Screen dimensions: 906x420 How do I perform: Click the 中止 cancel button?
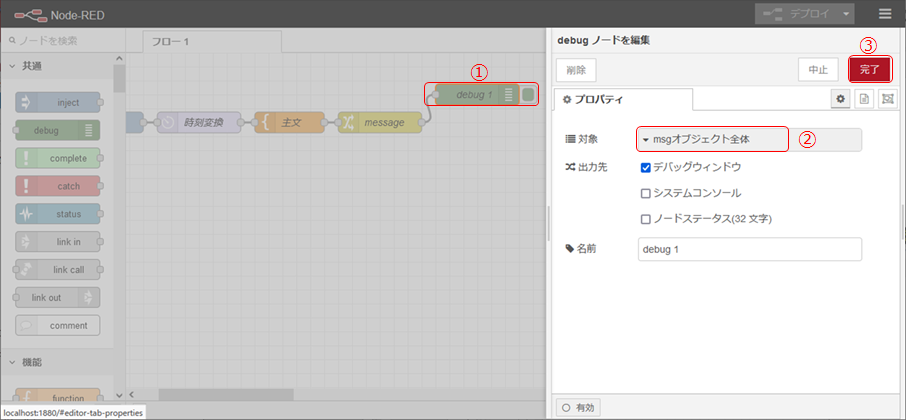pyautogui.click(x=818, y=69)
